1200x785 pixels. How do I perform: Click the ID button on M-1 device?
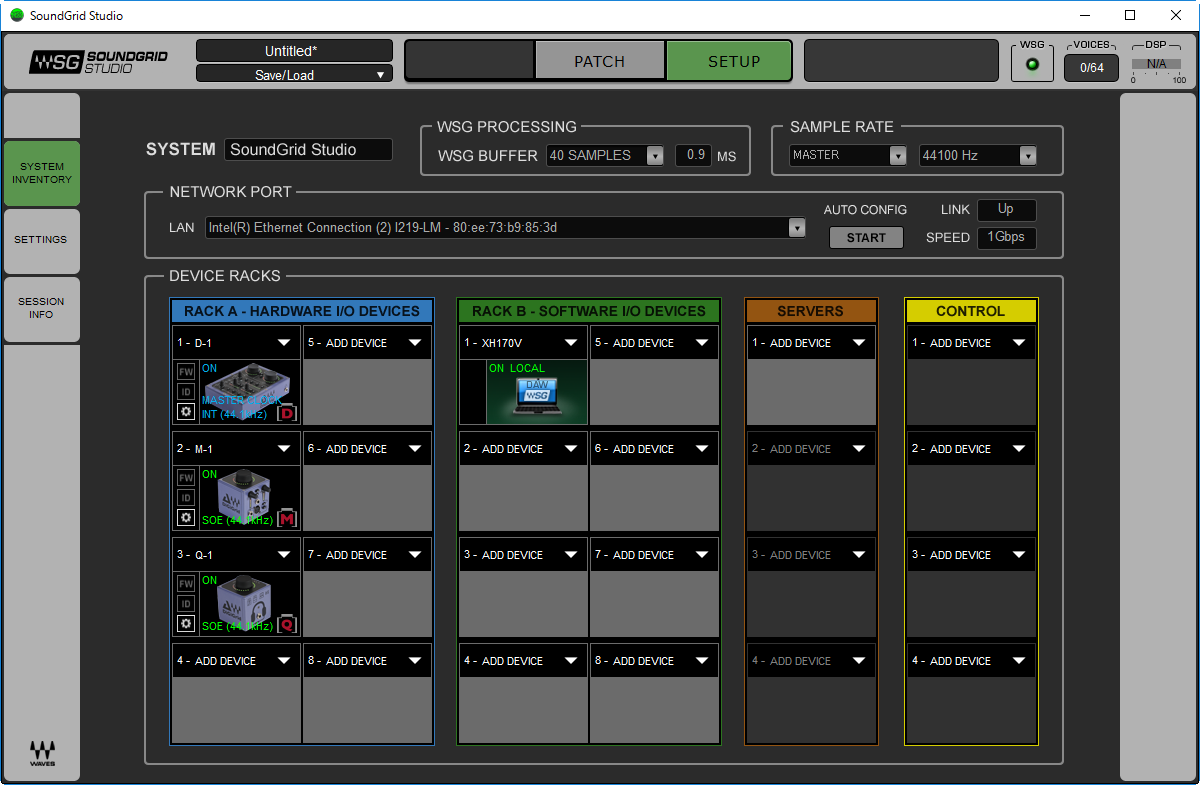185,497
